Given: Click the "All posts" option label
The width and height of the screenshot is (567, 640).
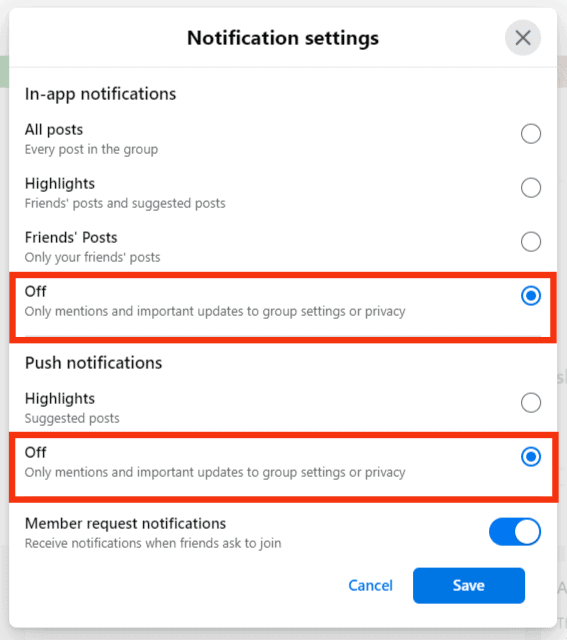Looking at the screenshot, I should [54, 130].
